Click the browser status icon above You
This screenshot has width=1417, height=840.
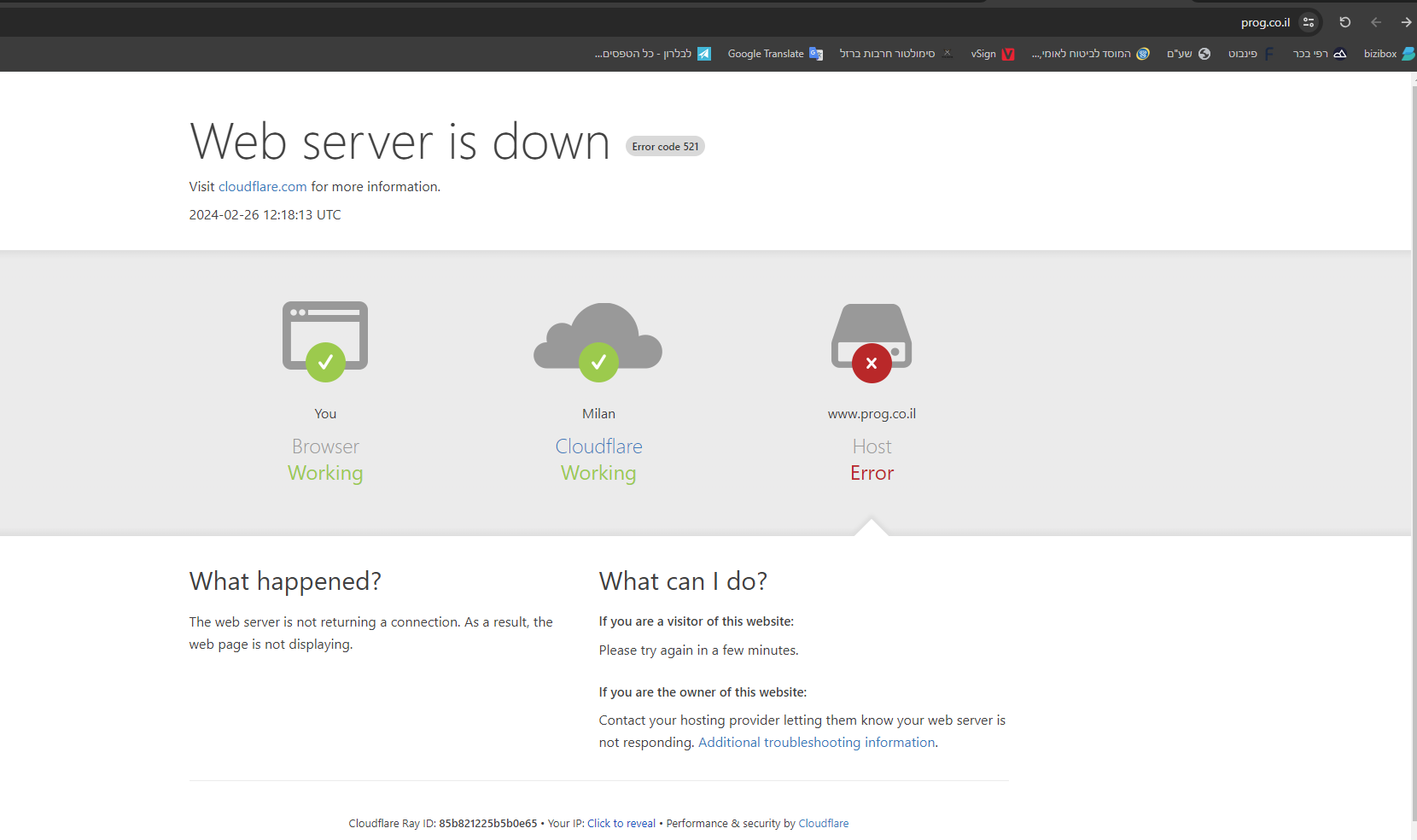pos(325,341)
